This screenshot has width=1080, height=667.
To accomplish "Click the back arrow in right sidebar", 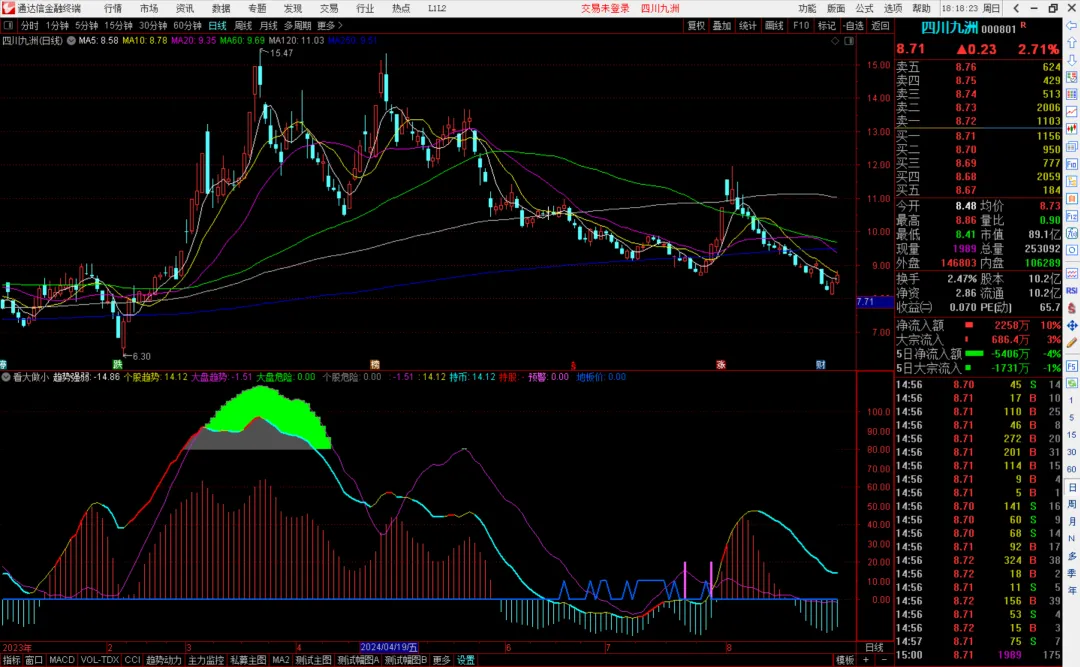I will coord(1072,25).
